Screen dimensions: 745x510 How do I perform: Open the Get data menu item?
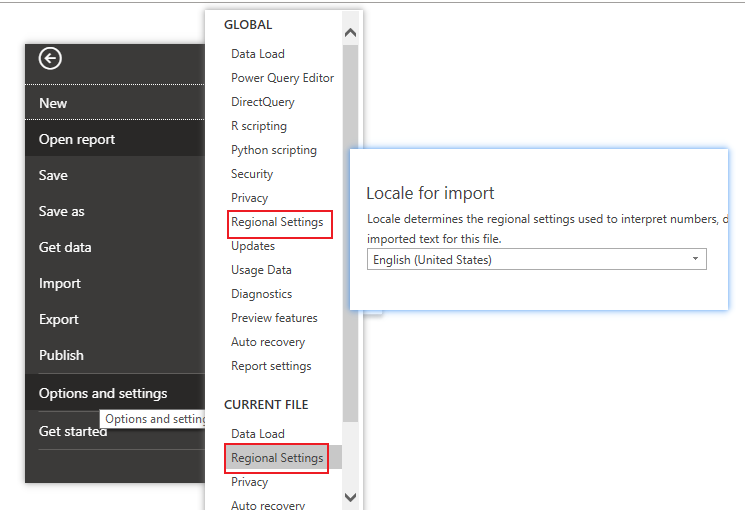tap(115, 247)
